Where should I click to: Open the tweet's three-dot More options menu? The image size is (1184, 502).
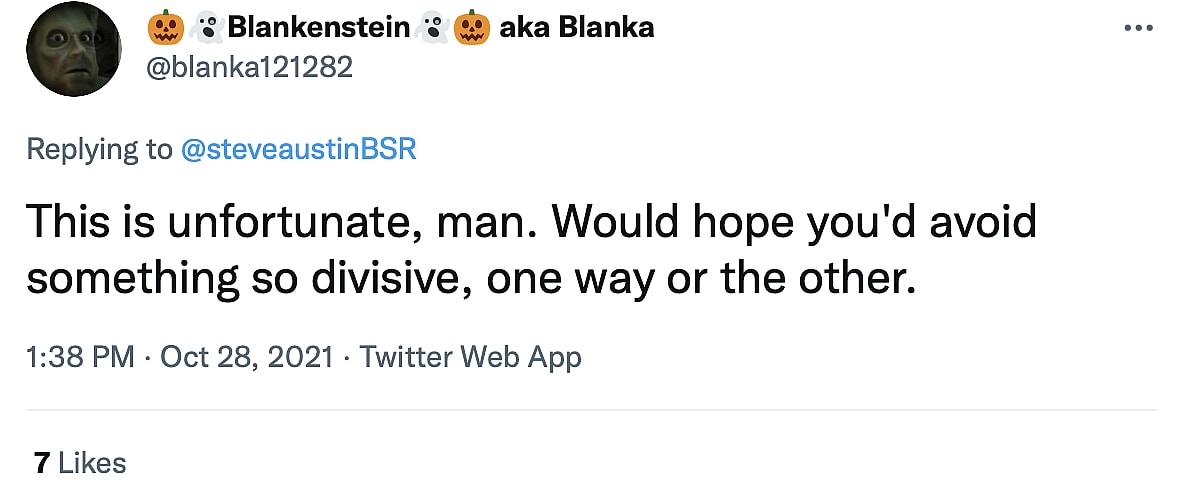point(1138,28)
